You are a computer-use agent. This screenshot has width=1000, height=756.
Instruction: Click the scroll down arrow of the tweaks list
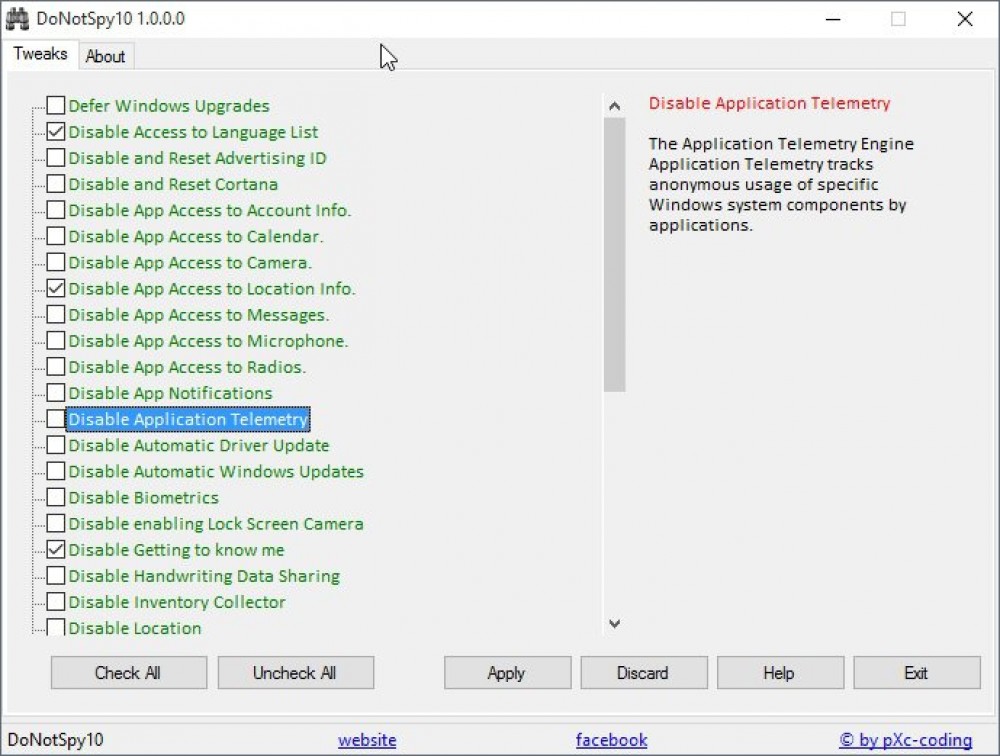click(615, 623)
